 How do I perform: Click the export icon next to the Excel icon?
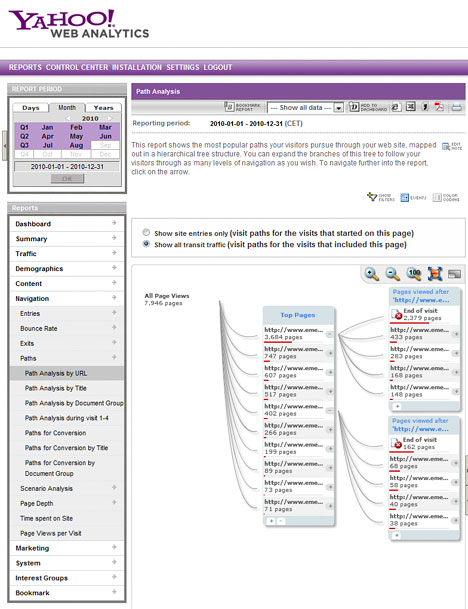coord(425,106)
